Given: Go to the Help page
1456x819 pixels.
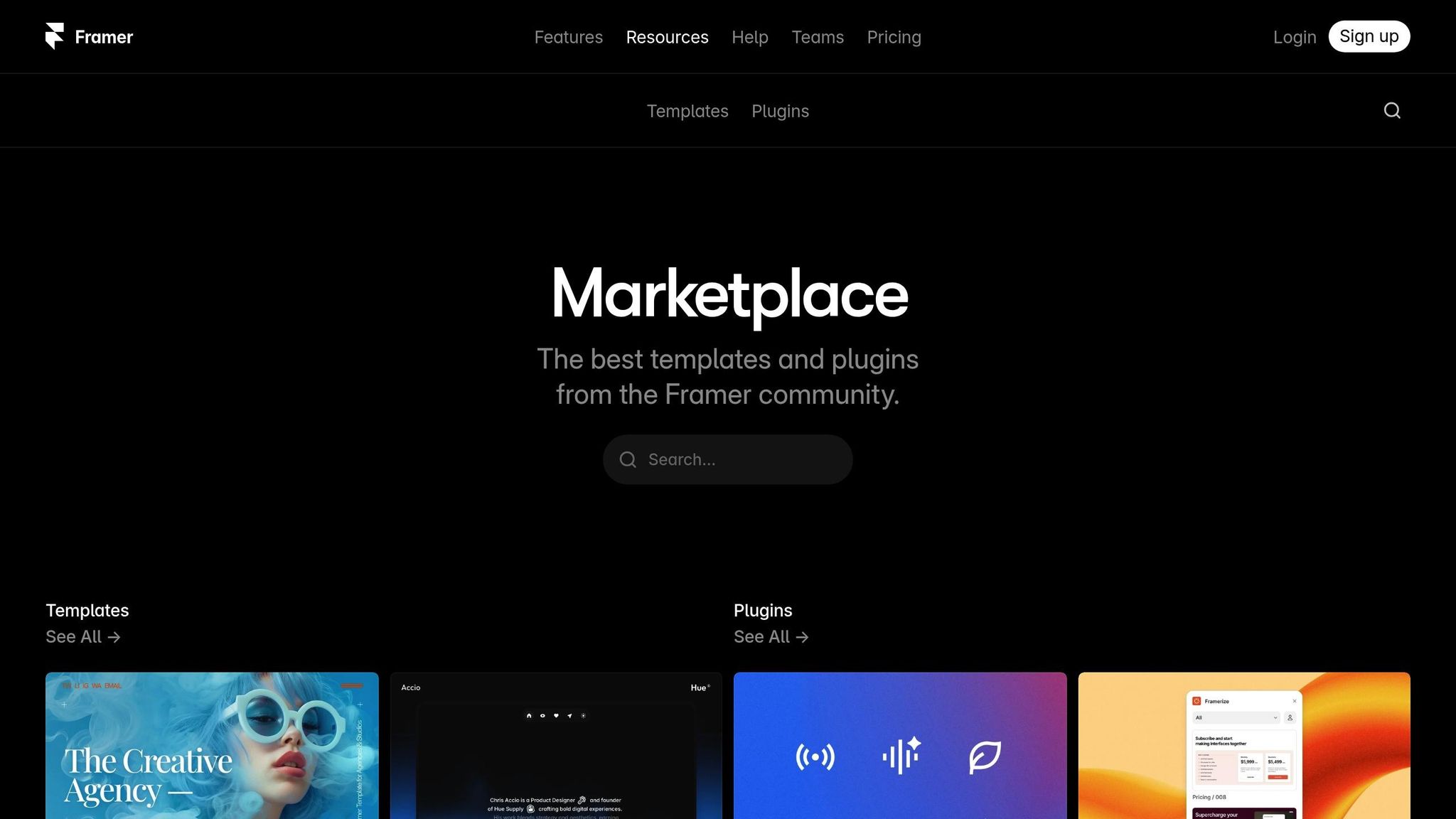Looking at the screenshot, I should pyautogui.click(x=750, y=37).
